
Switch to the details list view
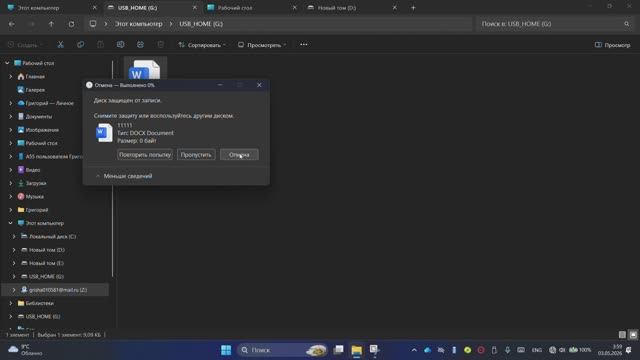point(622,335)
